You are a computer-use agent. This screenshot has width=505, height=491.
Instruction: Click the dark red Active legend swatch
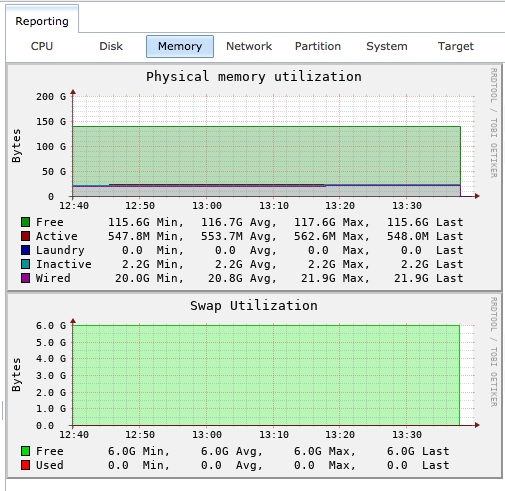[25, 236]
